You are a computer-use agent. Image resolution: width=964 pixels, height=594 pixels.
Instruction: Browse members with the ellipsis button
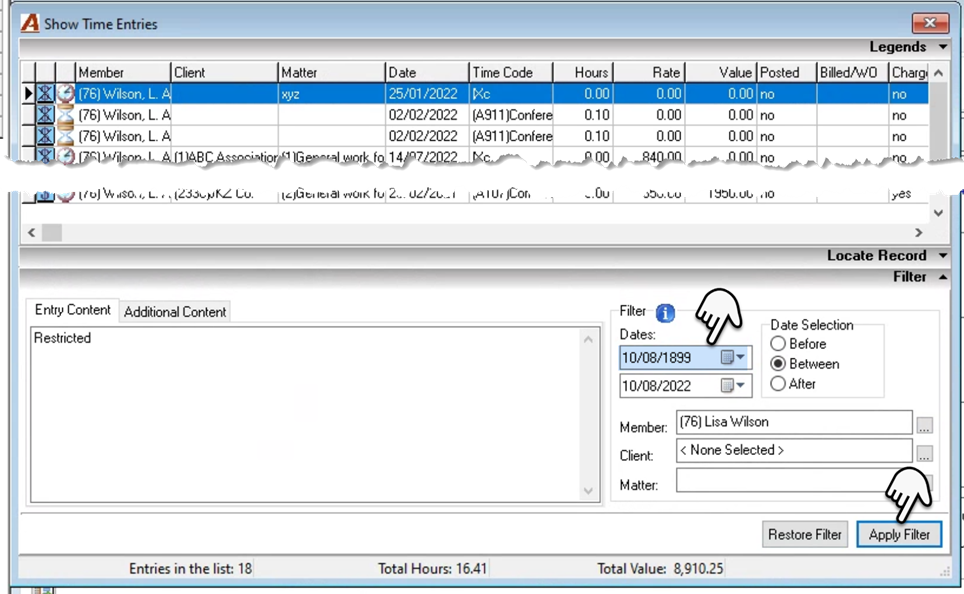click(x=924, y=425)
